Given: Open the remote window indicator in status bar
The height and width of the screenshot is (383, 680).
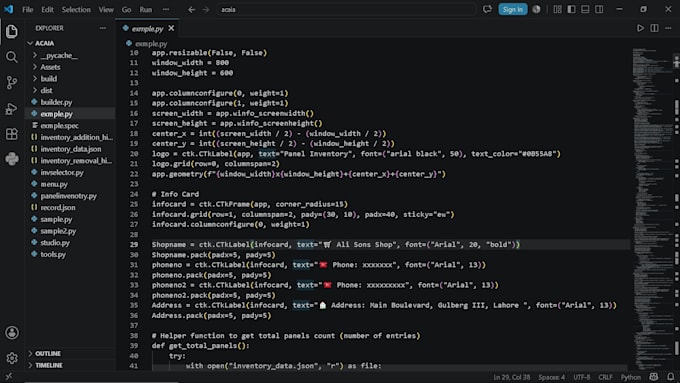Looking at the screenshot, I should (9, 377).
